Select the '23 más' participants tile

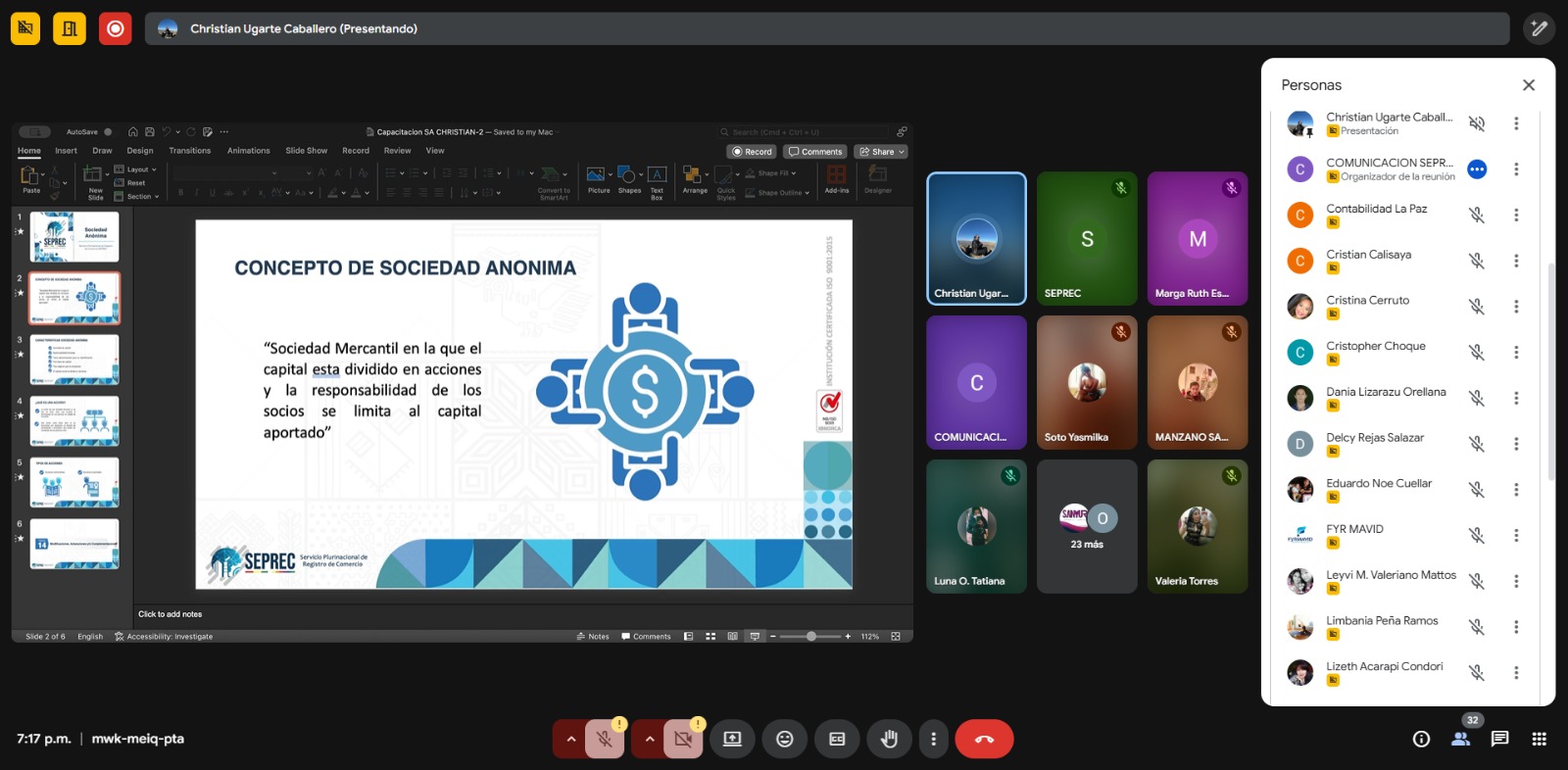(x=1087, y=527)
